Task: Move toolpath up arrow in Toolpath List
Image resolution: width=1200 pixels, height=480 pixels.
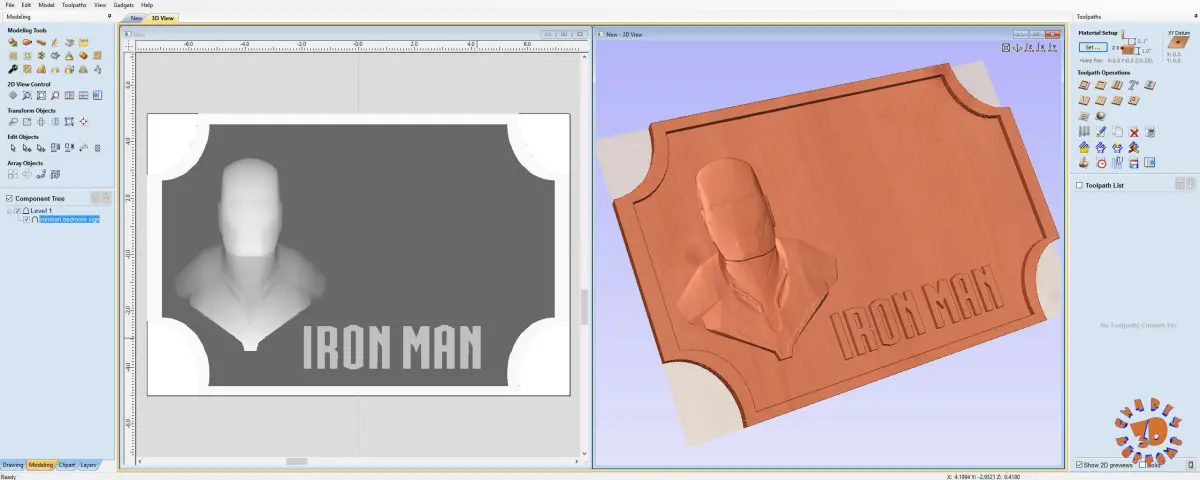Action: tap(1180, 183)
